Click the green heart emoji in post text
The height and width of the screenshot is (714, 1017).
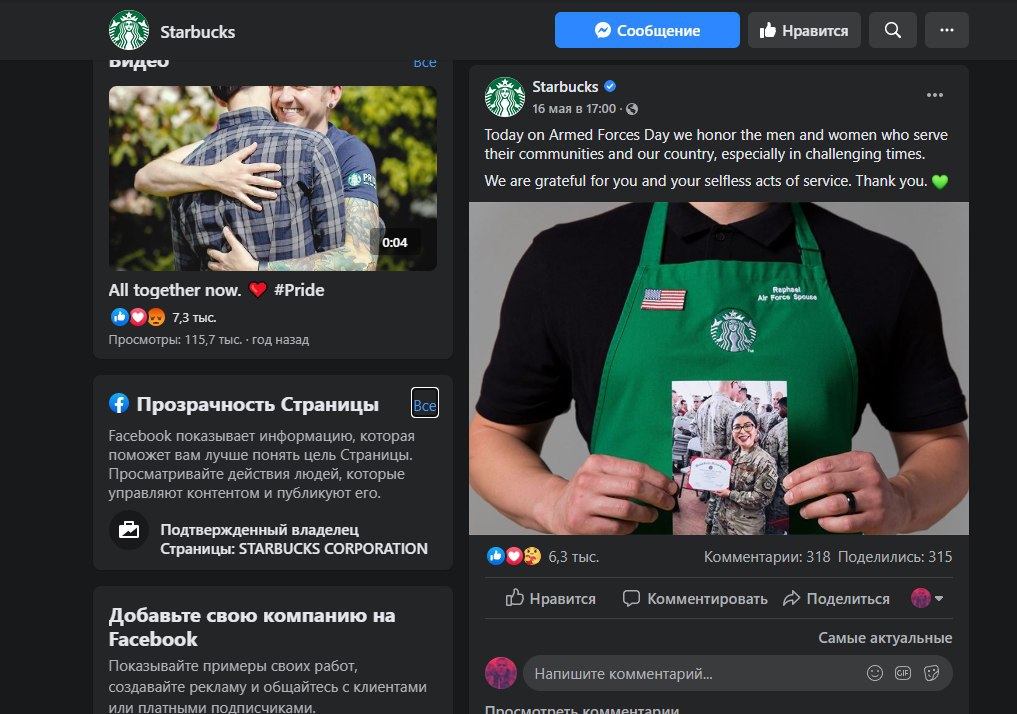[x=940, y=182]
